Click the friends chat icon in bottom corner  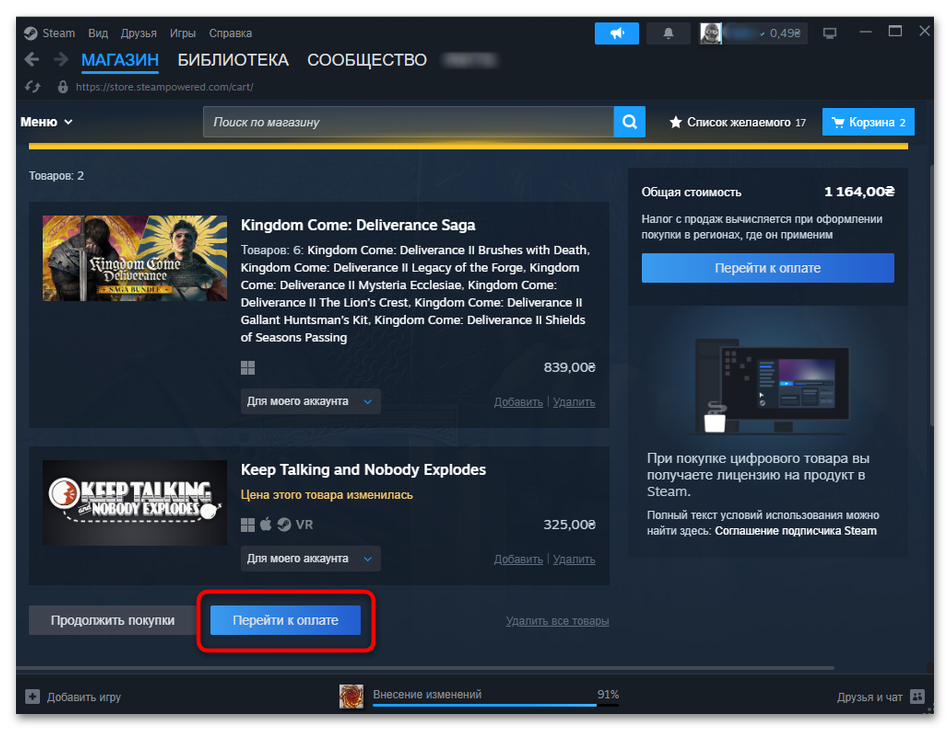917,697
